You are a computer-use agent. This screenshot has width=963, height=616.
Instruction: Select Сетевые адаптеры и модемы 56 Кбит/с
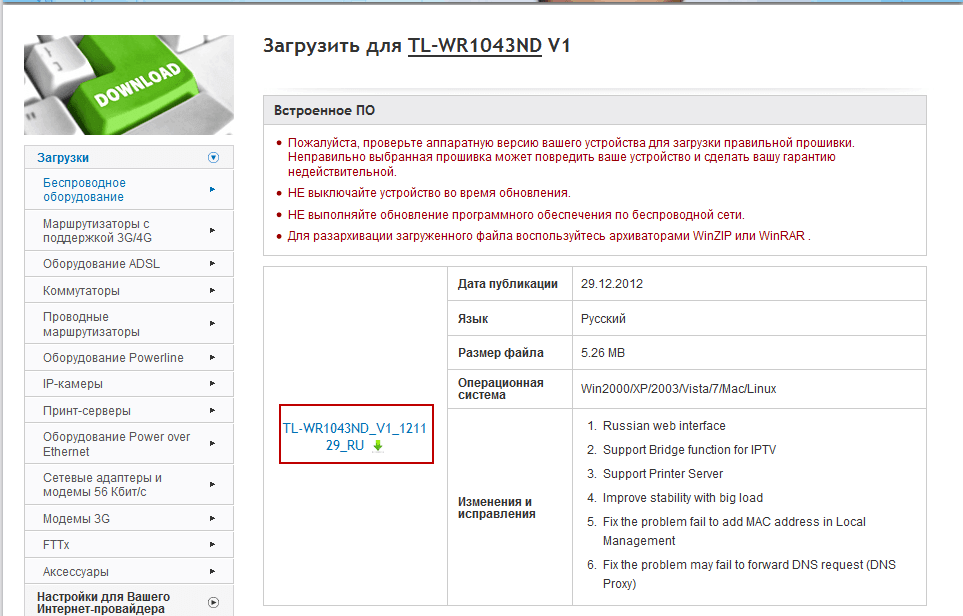(x=102, y=485)
